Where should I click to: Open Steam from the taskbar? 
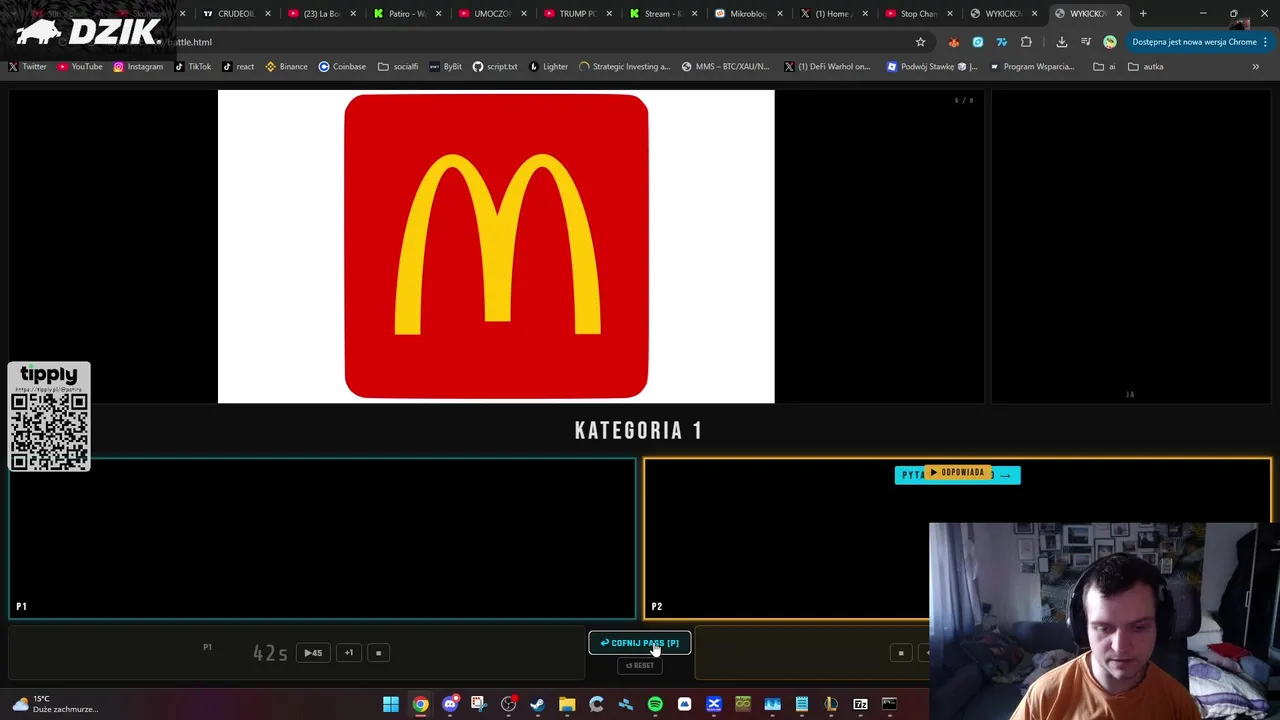pyautogui.click(x=538, y=704)
